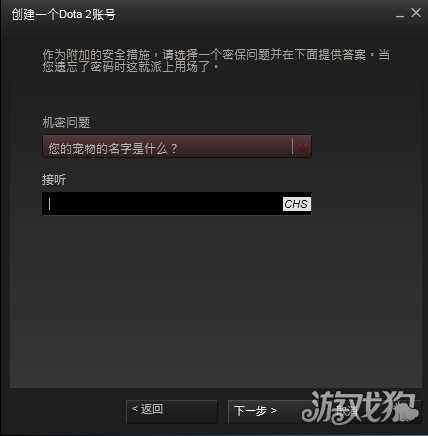The width and height of the screenshot is (428, 436).
Task: Go back with the < 返回 button
Action: click(172, 411)
